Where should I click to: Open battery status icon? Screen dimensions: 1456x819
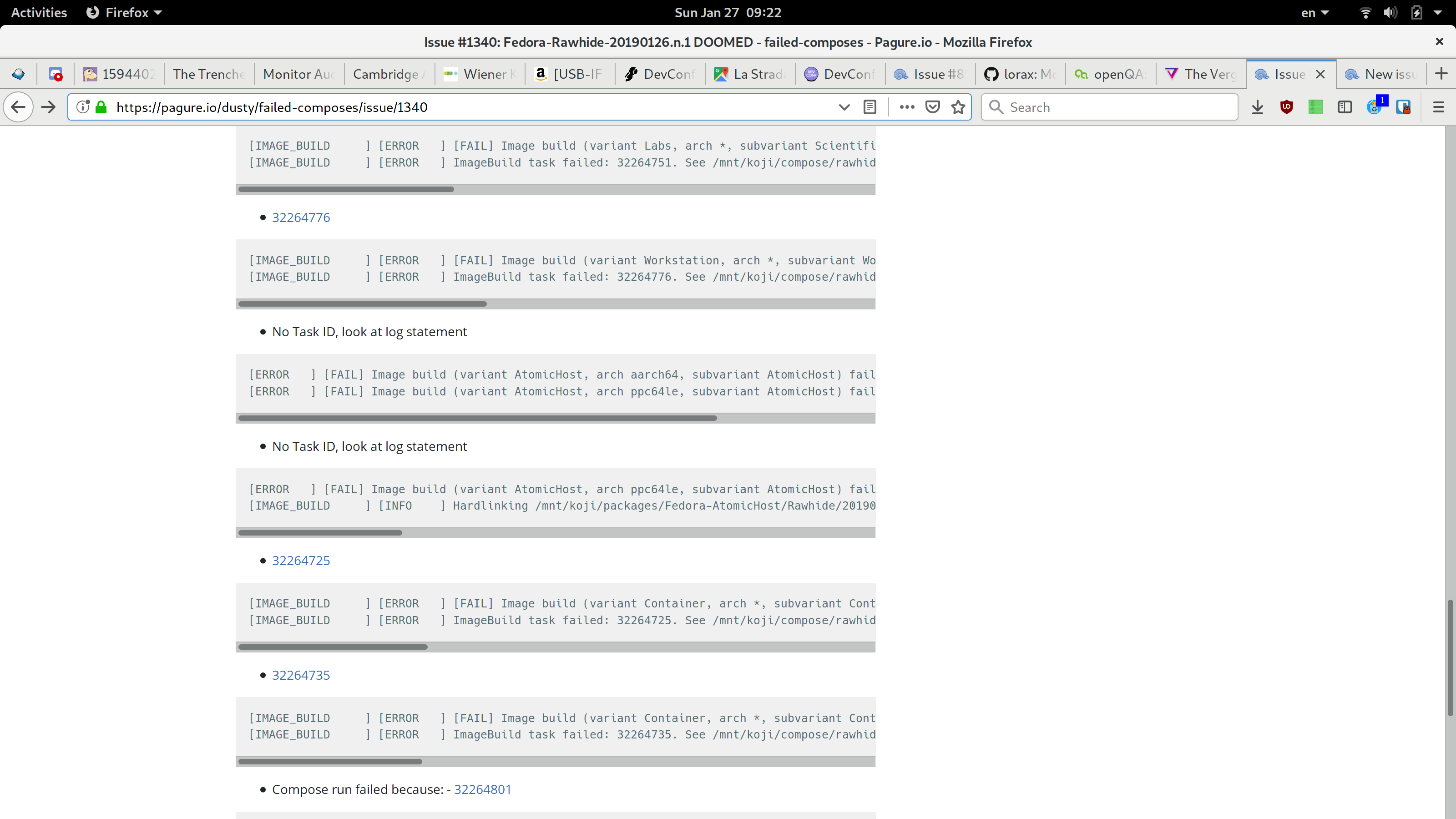(x=1416, y=12)
